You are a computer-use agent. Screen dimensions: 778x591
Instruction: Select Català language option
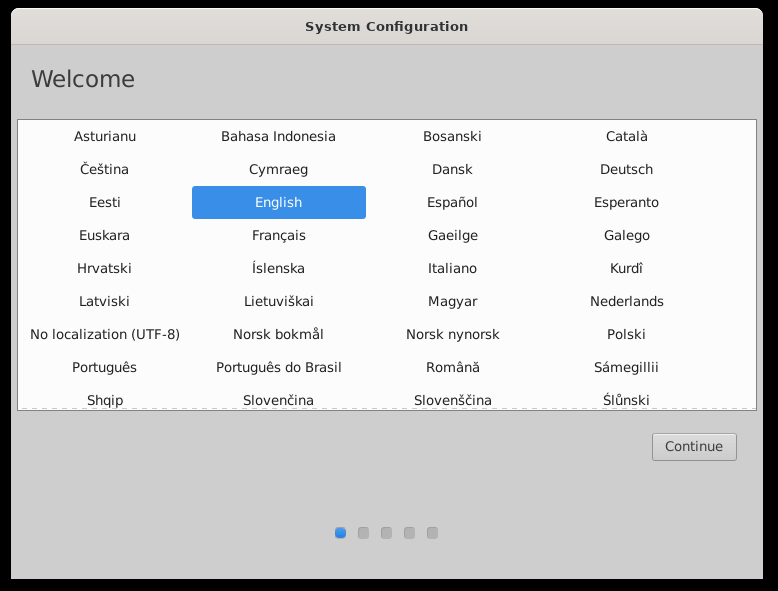pyautogui.click(x=626, y=136)
